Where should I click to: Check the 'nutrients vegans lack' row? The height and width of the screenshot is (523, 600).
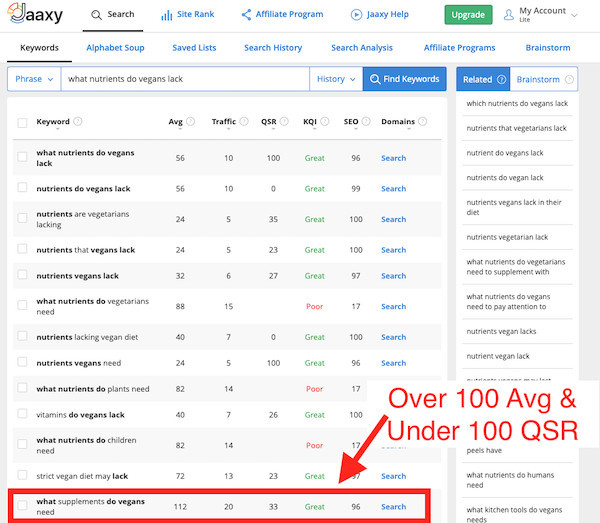22,274
